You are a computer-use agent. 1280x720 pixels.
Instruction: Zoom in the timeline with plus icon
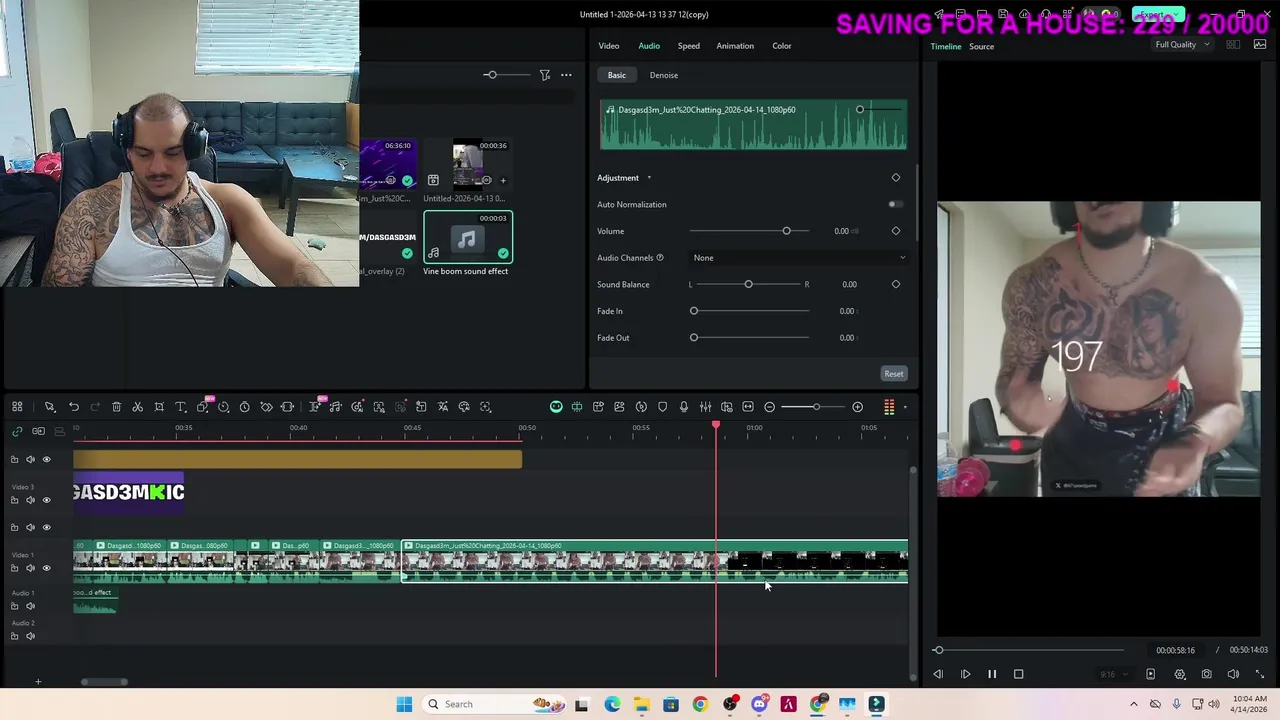click(857, 407)
